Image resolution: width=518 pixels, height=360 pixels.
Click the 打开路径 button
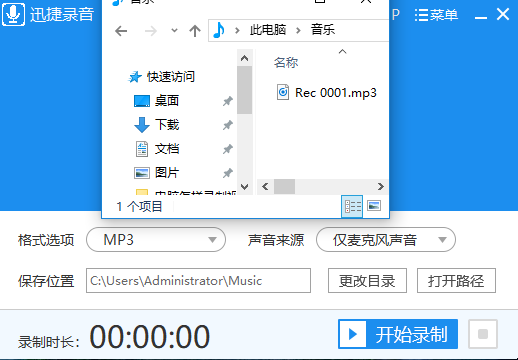[x=456, y=281]
